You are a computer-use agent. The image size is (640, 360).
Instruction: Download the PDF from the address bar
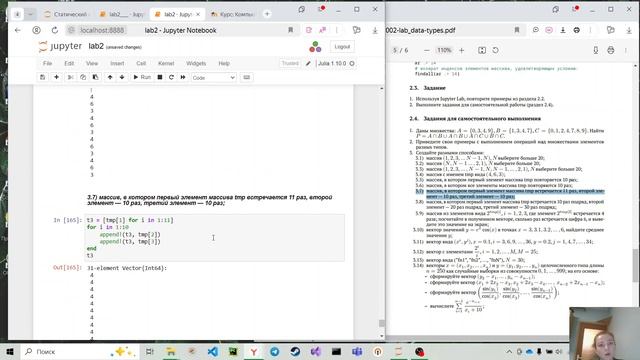(563, 30)
